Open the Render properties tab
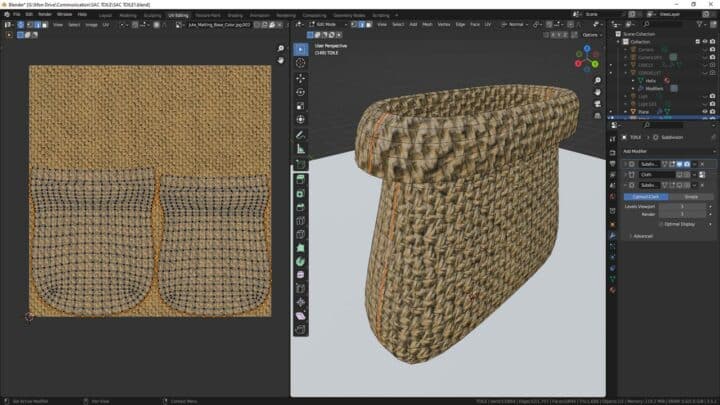This screenshot has width=720, height=405. [612, 152]
